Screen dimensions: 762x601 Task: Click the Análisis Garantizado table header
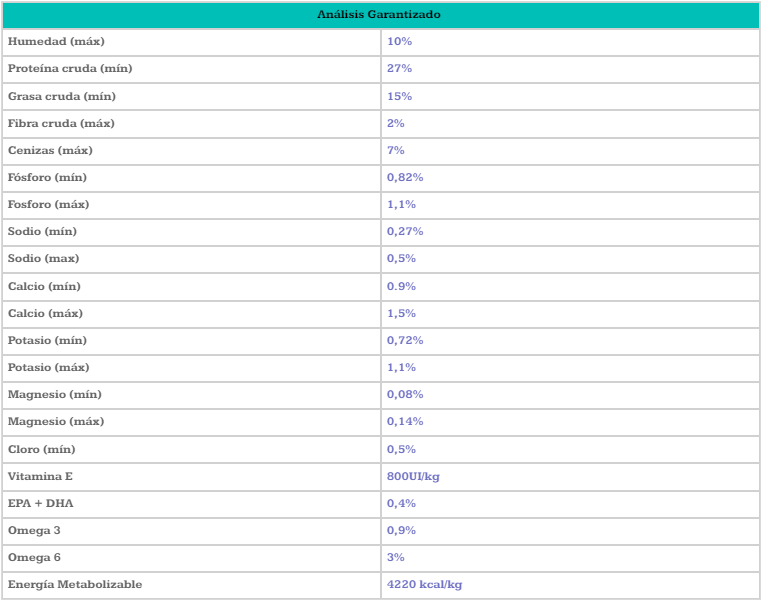[x=380, y=15]
